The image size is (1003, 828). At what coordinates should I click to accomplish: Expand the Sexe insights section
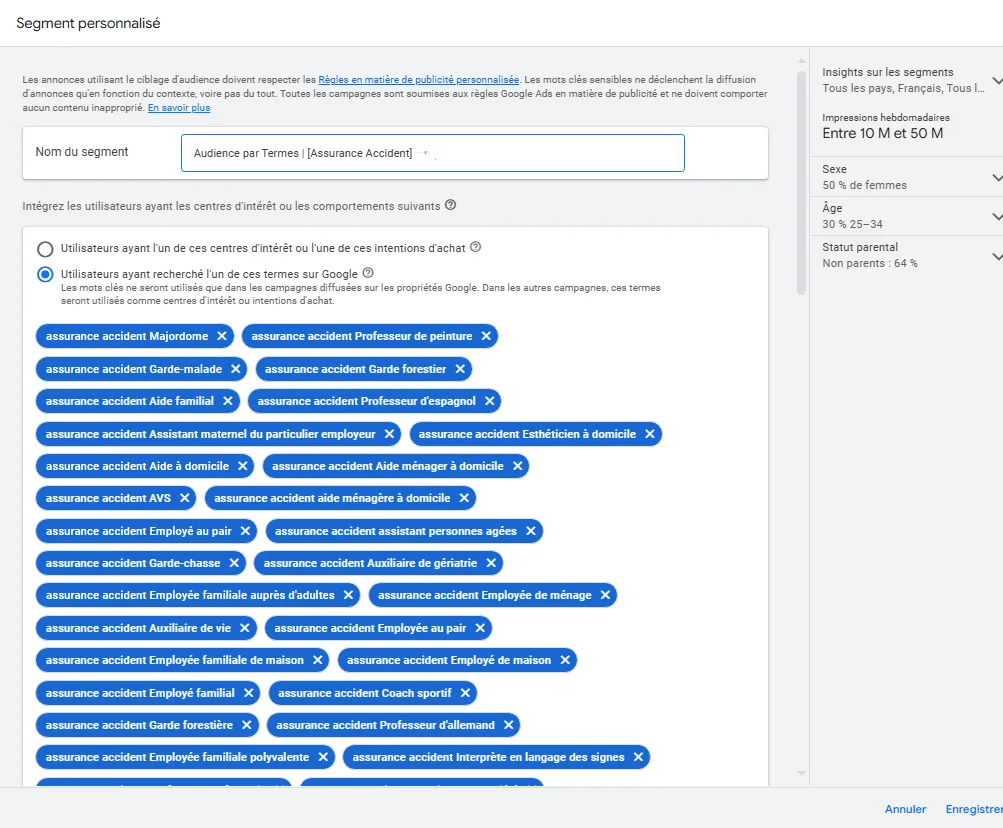pos(997,176)
